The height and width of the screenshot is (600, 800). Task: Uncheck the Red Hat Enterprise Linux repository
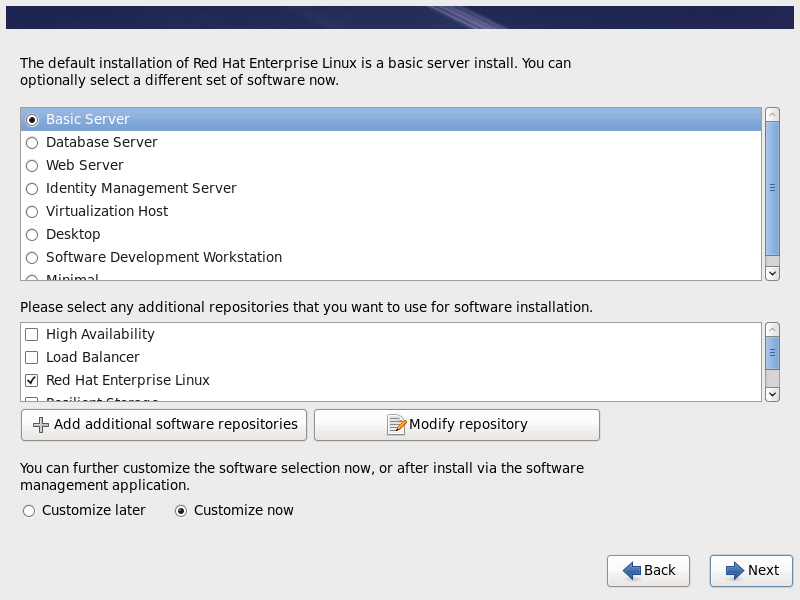(32, 381)
